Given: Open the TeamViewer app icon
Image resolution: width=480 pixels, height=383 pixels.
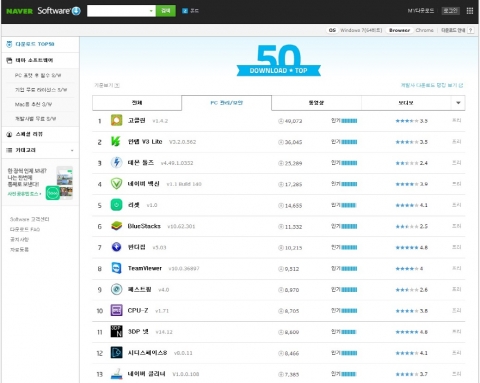Looking at the screenshot, I should [116, 268].
